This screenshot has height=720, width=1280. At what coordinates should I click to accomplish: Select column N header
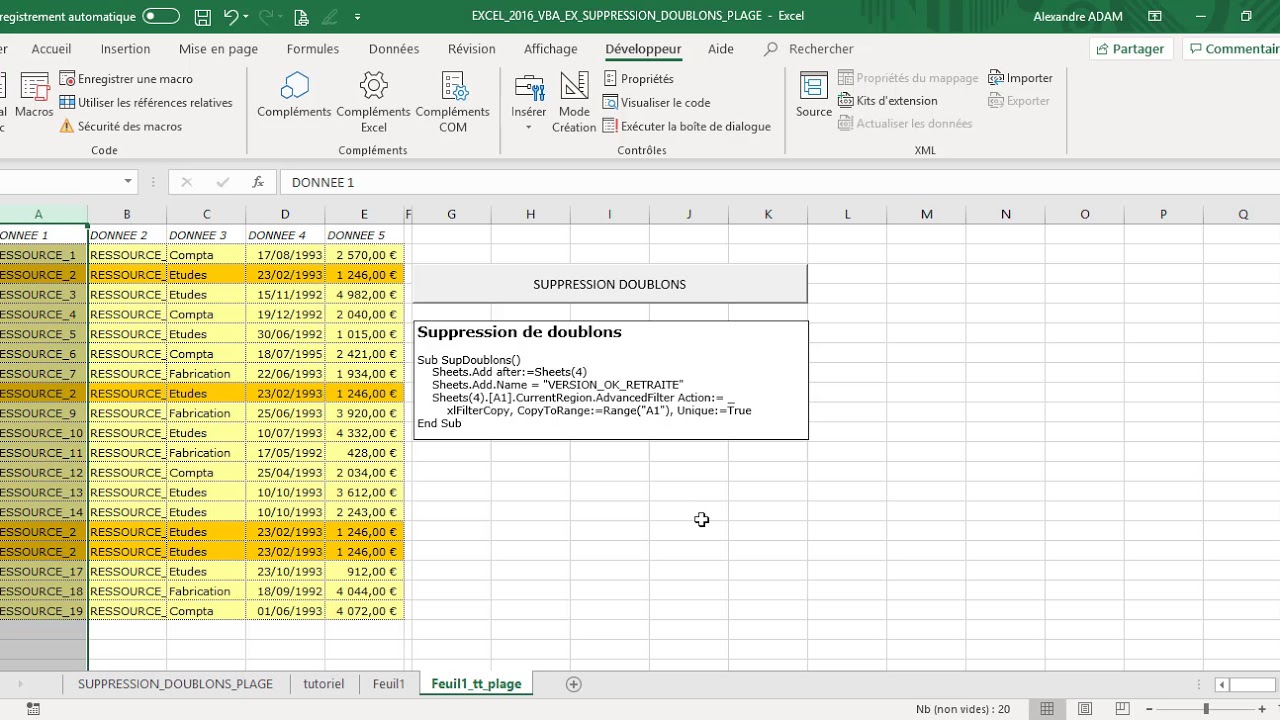(x=1006, y=214)
